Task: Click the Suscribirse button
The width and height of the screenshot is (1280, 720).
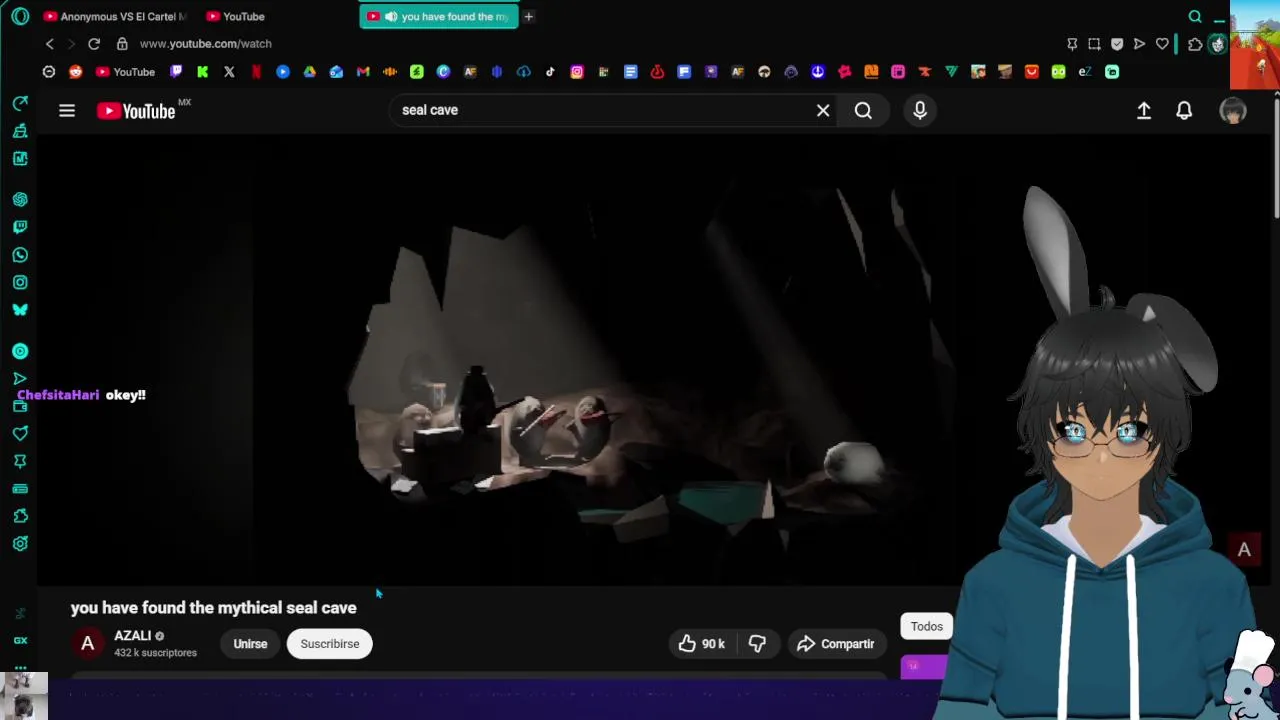Action: 330,644
